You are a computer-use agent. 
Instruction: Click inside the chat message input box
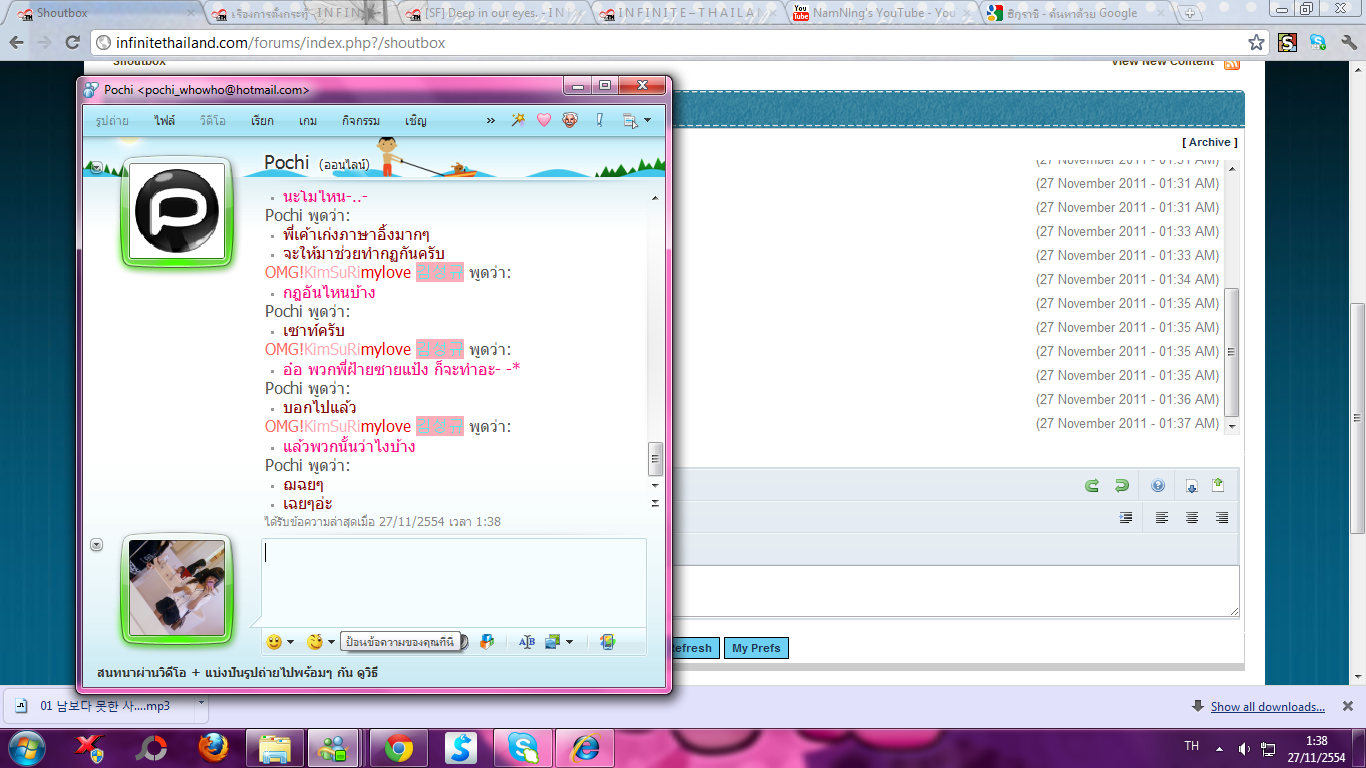[x=454, y=582]
